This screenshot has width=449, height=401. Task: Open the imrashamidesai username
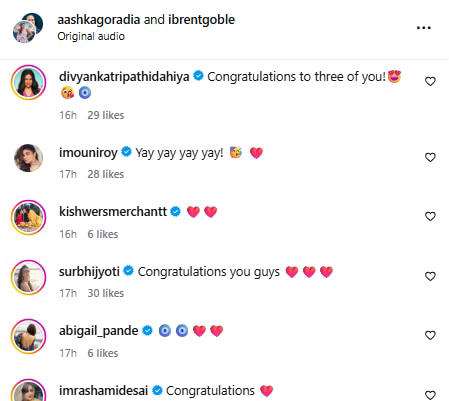point(103,390)
